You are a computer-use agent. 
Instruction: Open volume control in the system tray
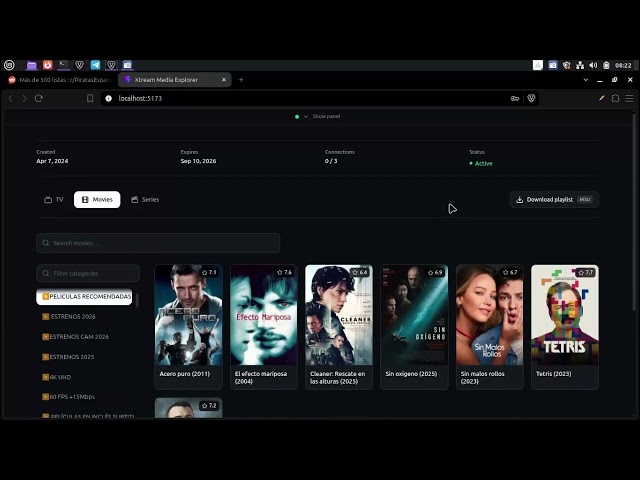pyautogui.click(x=593, y=65)
